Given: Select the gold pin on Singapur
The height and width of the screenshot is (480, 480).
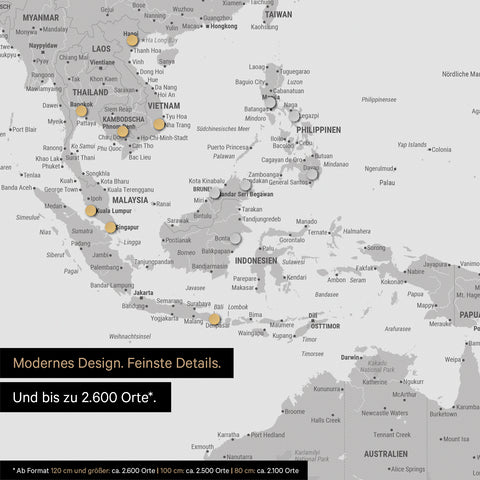Looking at the screenshot, I should tap(110, 228).
